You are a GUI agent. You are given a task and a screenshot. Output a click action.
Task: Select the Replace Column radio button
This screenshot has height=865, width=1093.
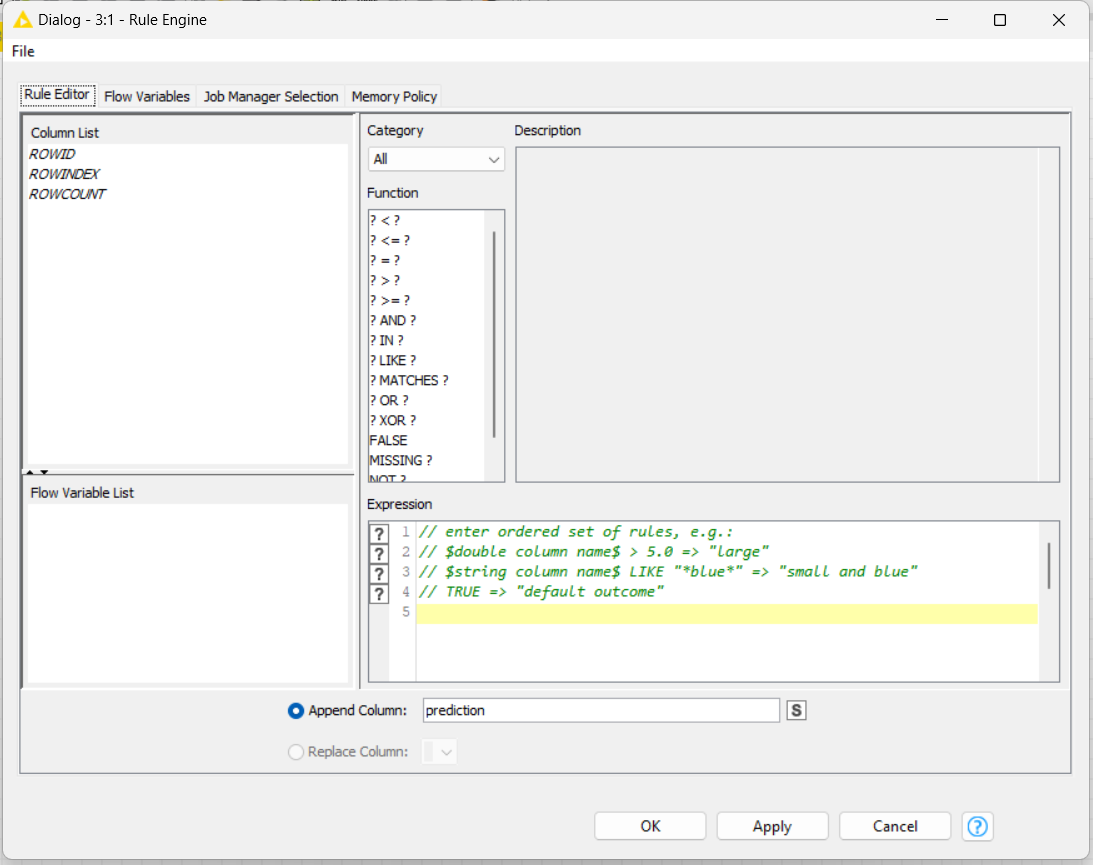point(296,751)
